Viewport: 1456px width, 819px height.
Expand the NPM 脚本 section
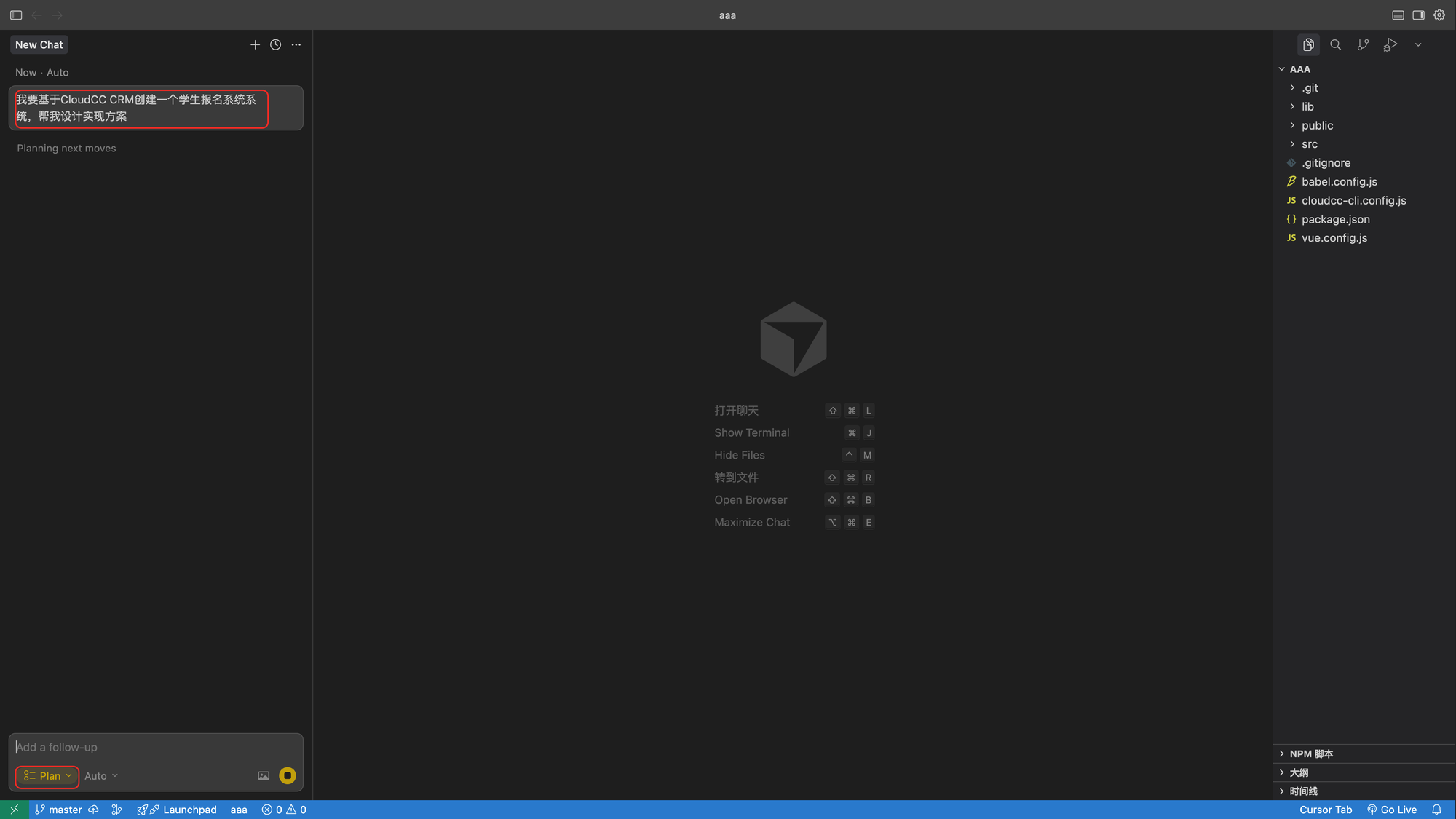(1311, 753)
